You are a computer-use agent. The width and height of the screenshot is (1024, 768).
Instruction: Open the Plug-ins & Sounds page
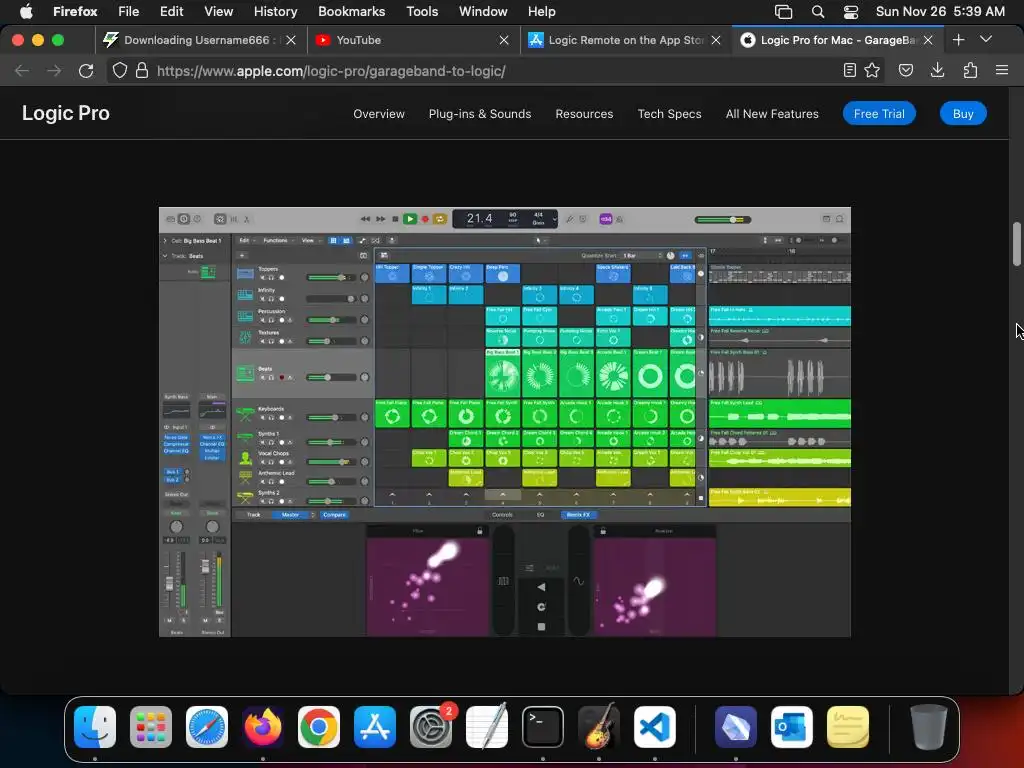point(480,114)
